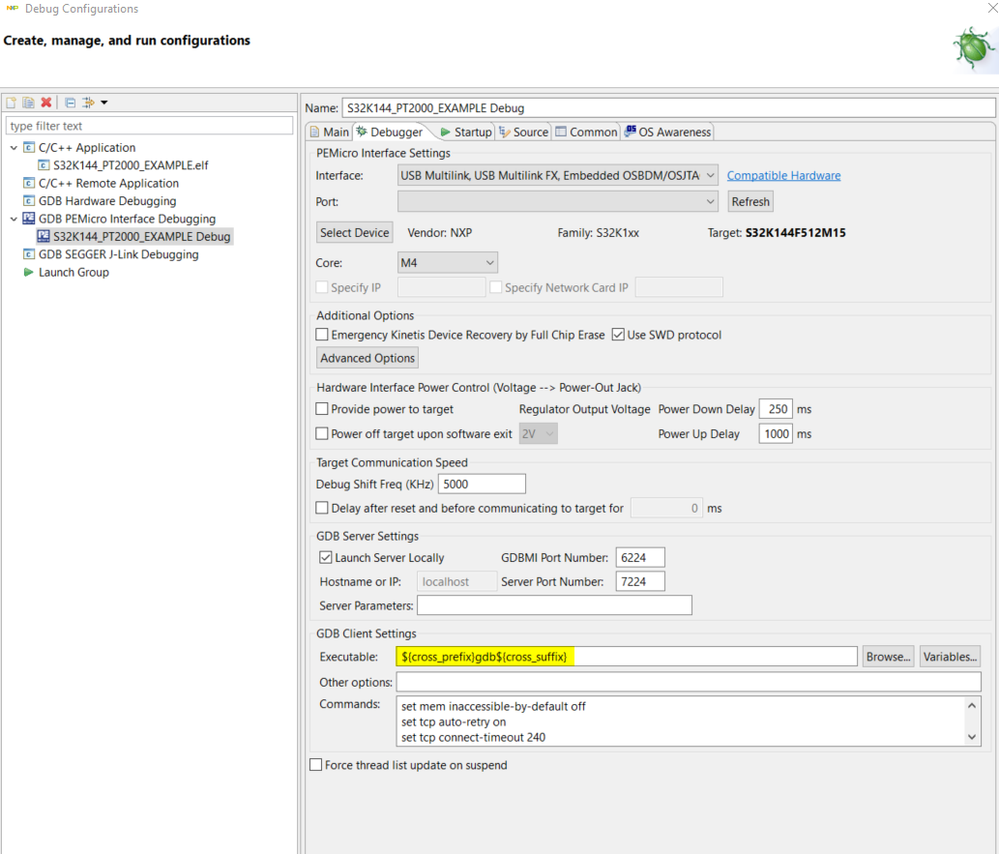This screenshot has width=999, height=854.
Task: Click the Server Port Number field
Action: click(640, 581)
